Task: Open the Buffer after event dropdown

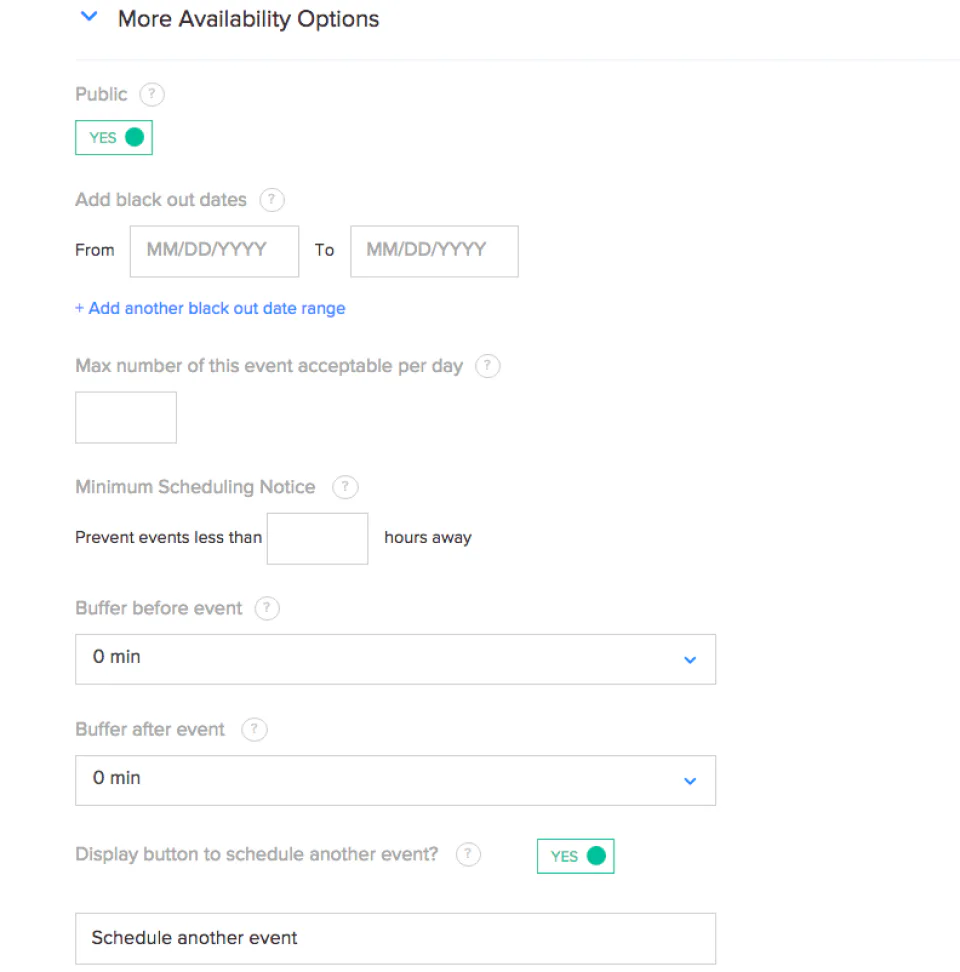Action: click(x=395, y=780)
